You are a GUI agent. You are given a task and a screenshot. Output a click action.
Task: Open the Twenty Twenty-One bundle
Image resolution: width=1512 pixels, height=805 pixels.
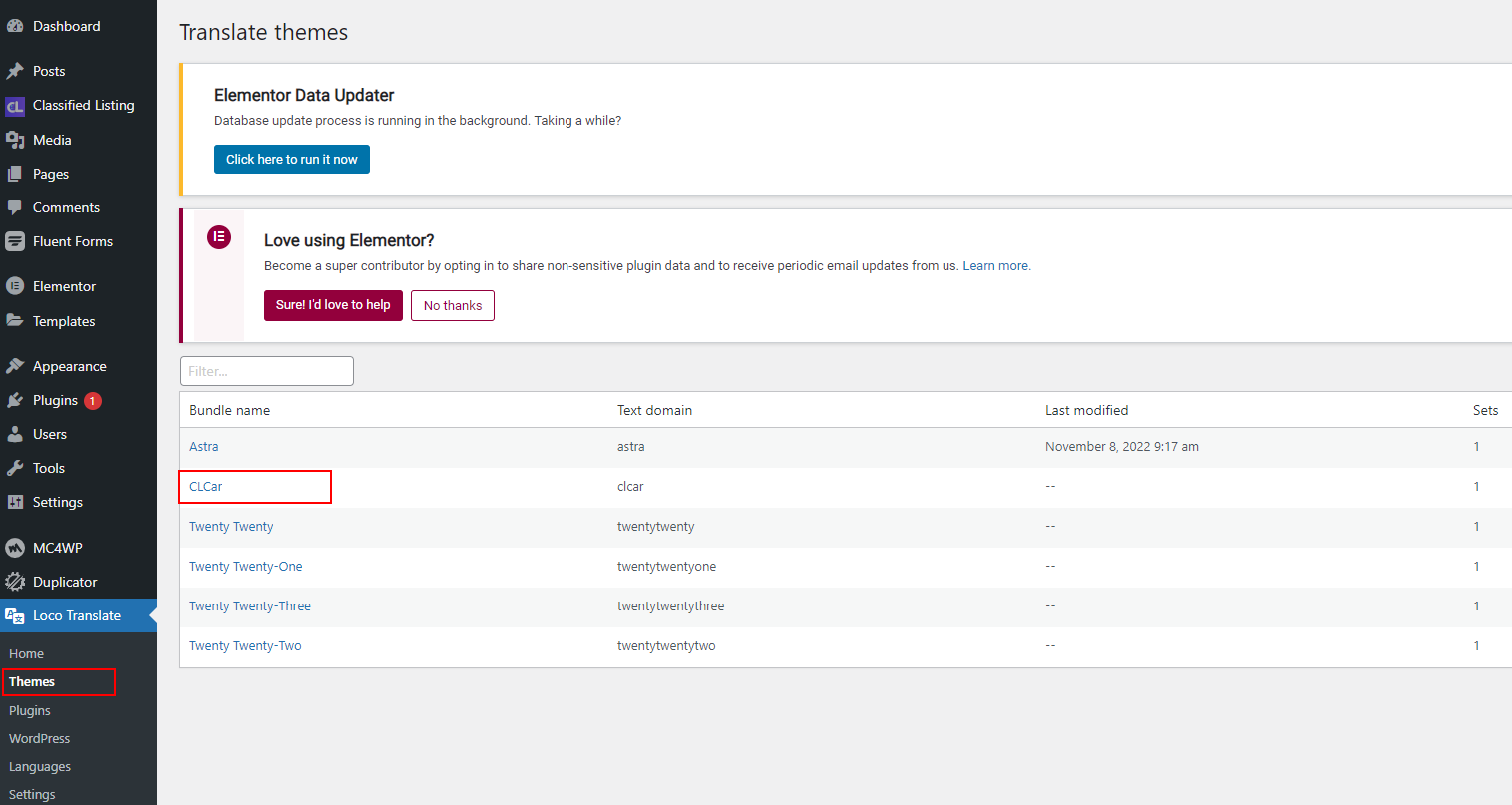tap(246, 567)
